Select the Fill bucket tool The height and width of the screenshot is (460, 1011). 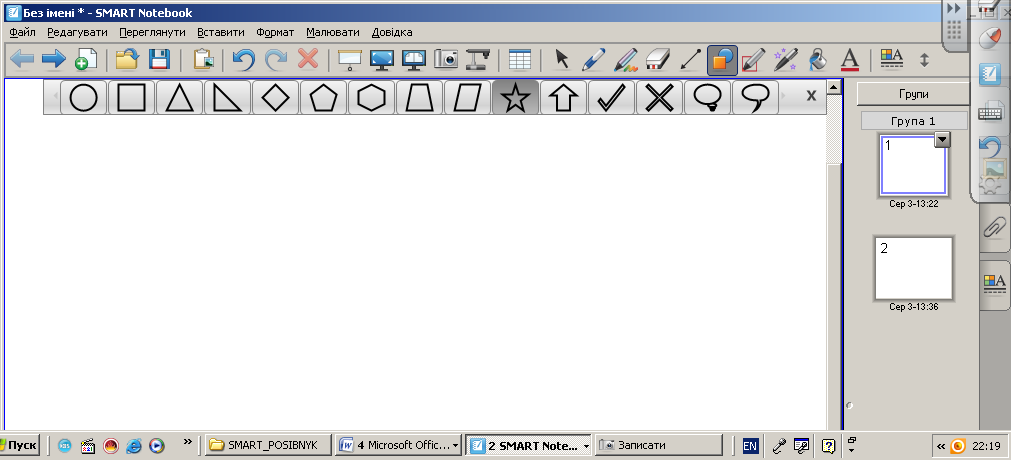click(x=818, y=60)
